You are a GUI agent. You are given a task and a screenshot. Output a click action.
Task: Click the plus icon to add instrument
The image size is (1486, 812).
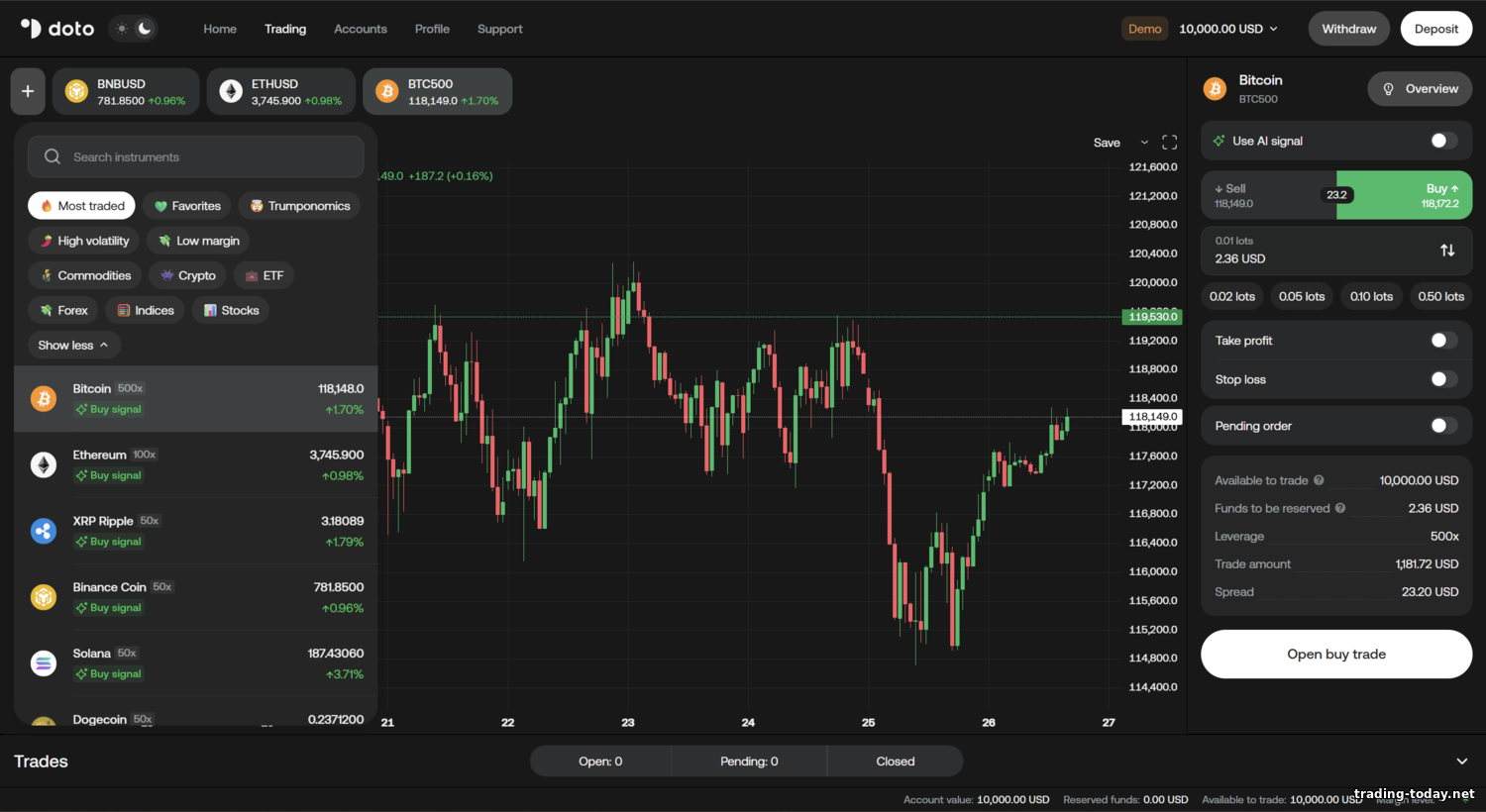[x=28, y=91]
